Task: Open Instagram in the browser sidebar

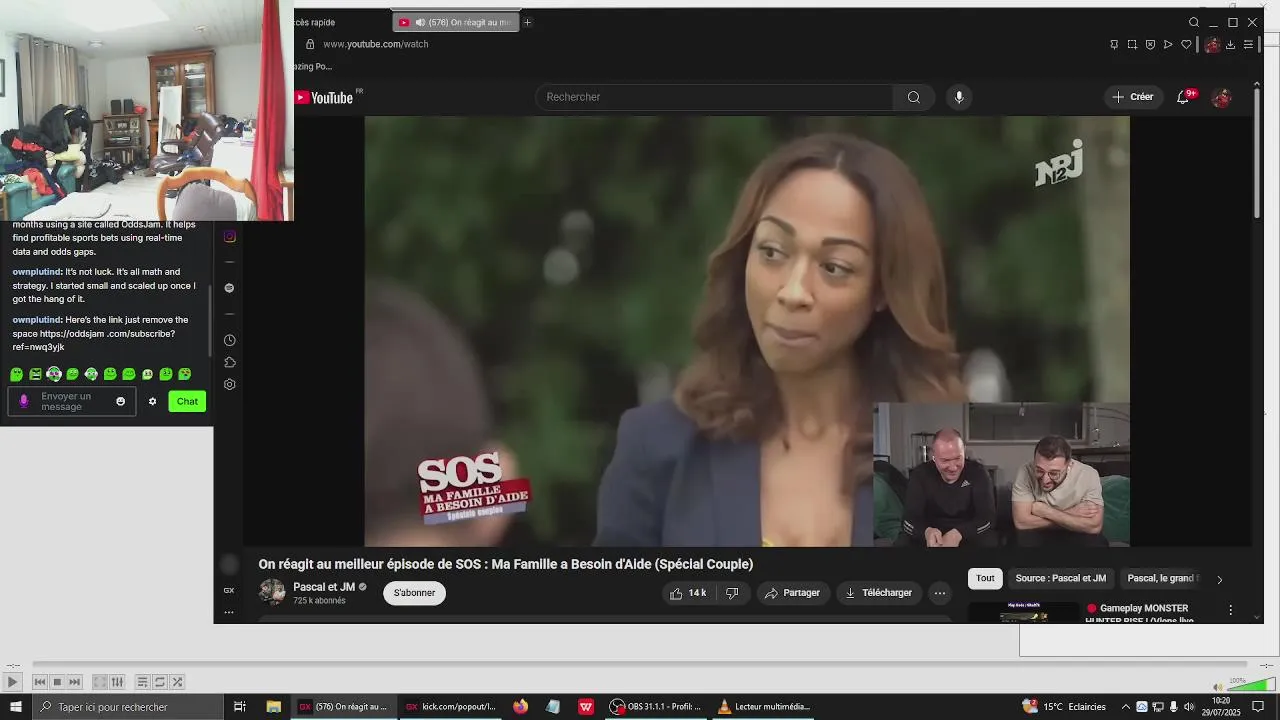Action: pos(229,236)
